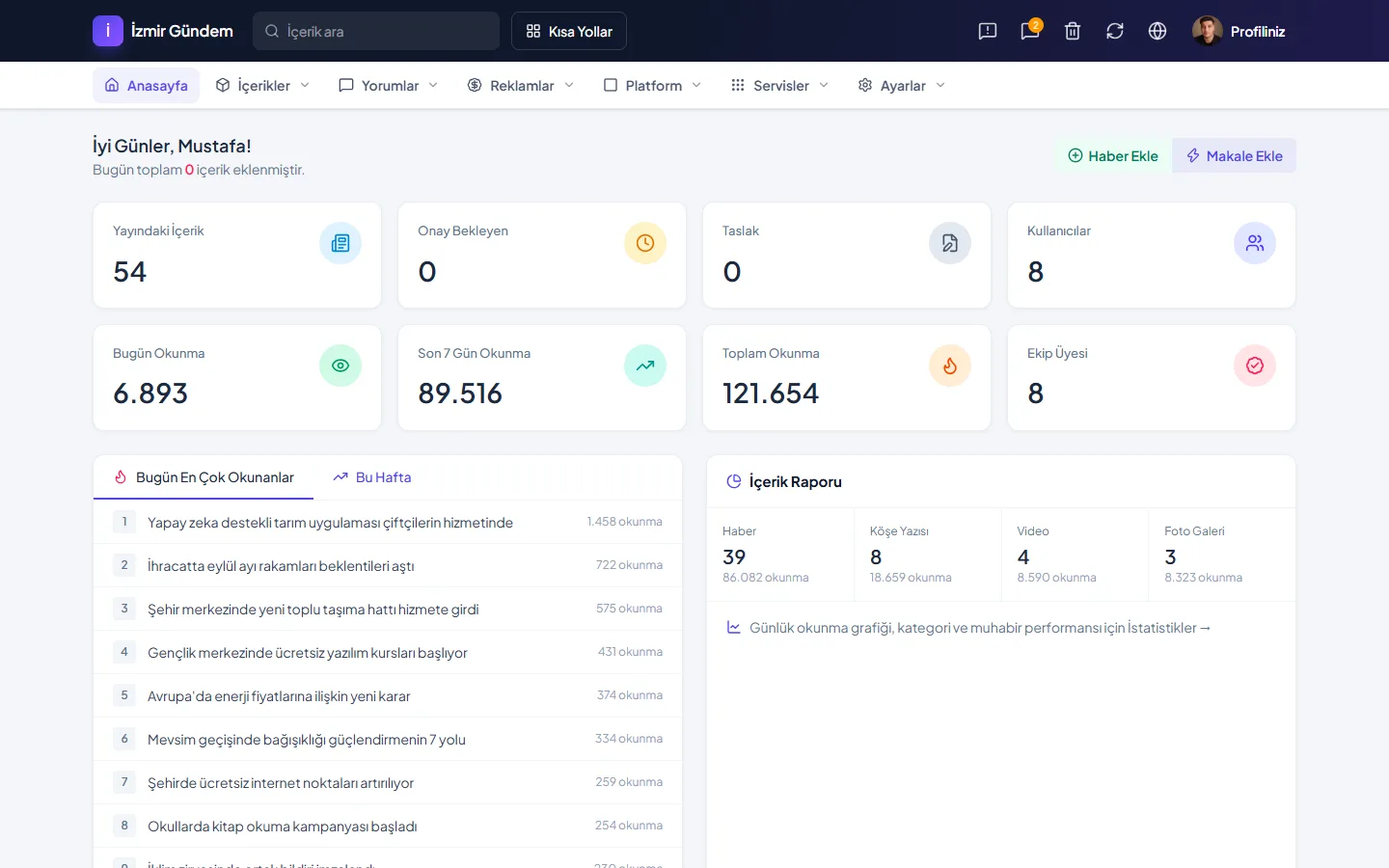The height and width of the screenshot is (868, 1389).
Task: Click the pie chart icon beside İçerik Raporu
Action: pyautogui.click(x=734, y=481)
